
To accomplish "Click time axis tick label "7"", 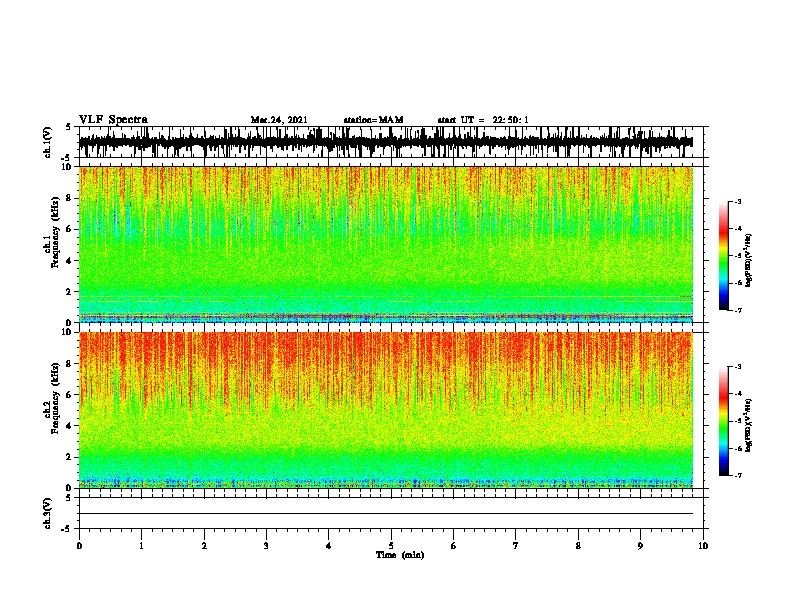I will pyautogui.click(x=516, y=546).
